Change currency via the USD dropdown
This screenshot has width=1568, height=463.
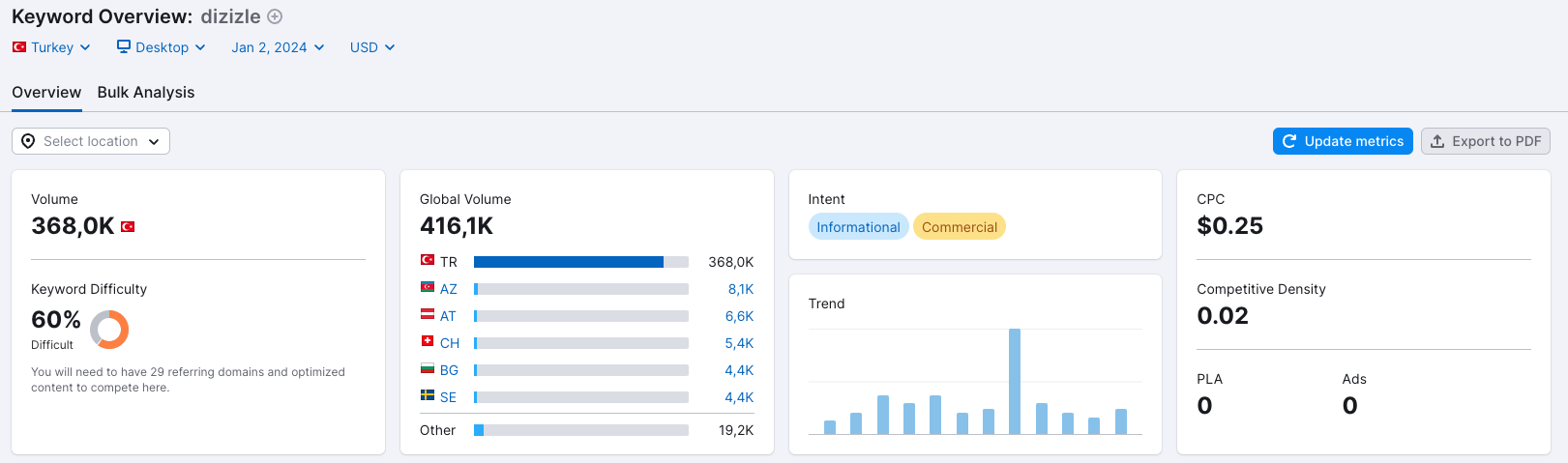point(372,47)
